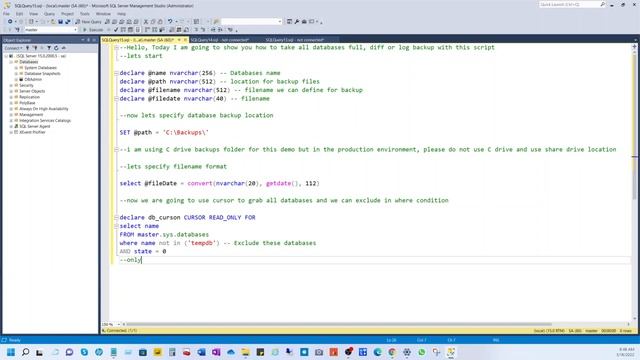
Task: Open File Explorer from the taskbar
Action: click(x=245, y=352)
